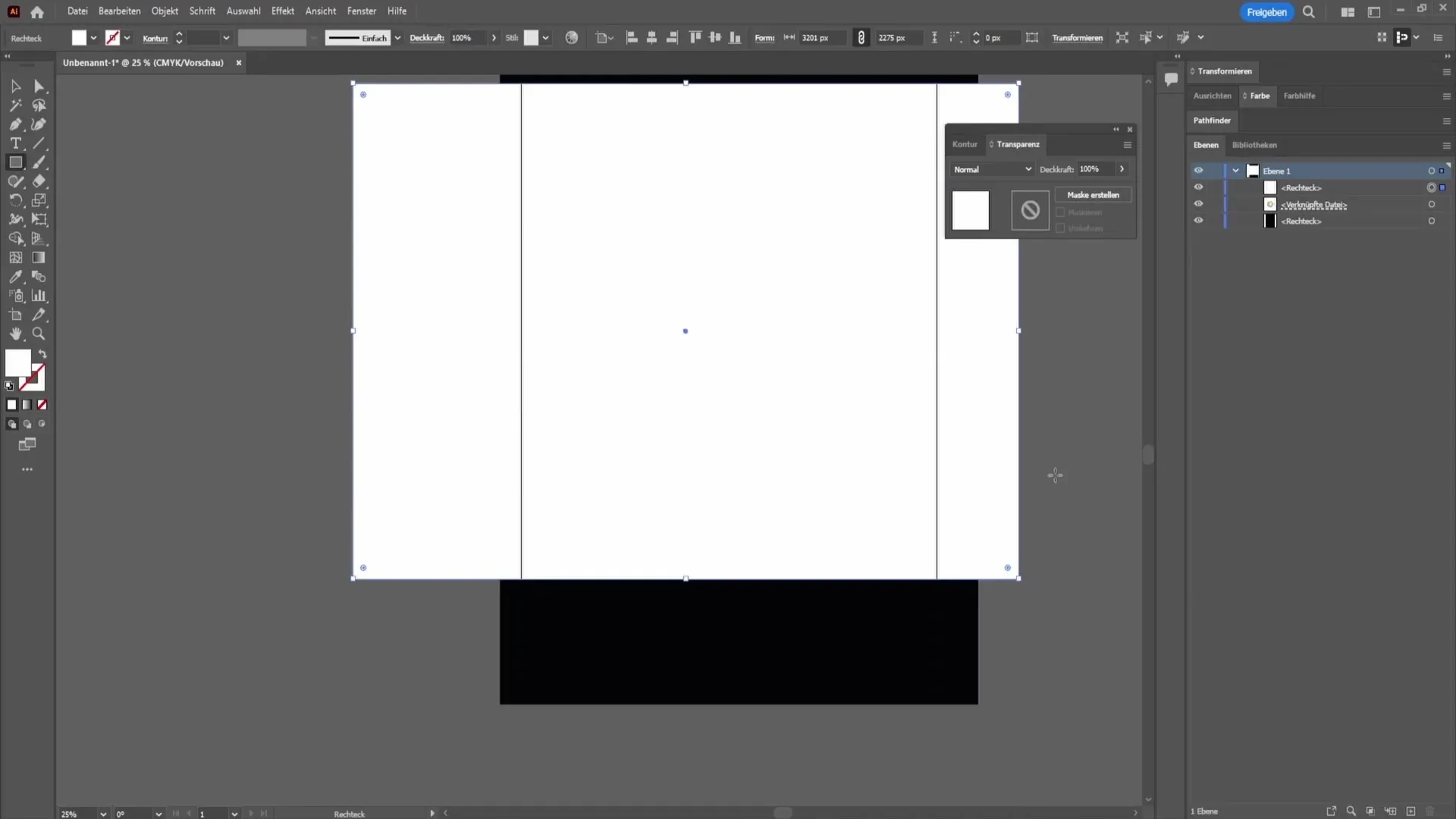This screenshot has height=819, width=1456.
Task: Set paint mode to None
Action: point(42,405)
